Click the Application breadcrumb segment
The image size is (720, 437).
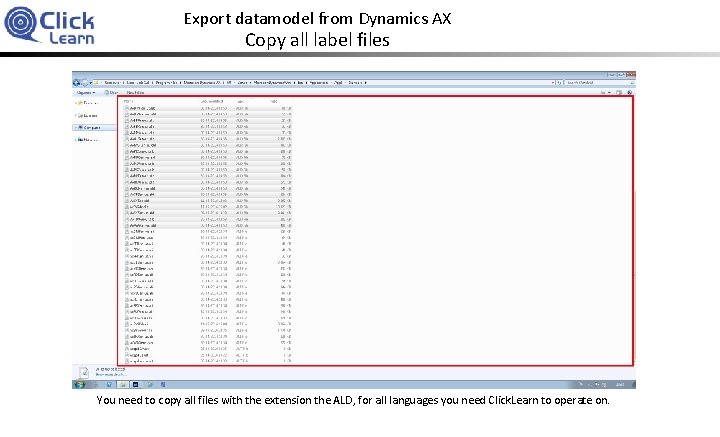(319, 83)
